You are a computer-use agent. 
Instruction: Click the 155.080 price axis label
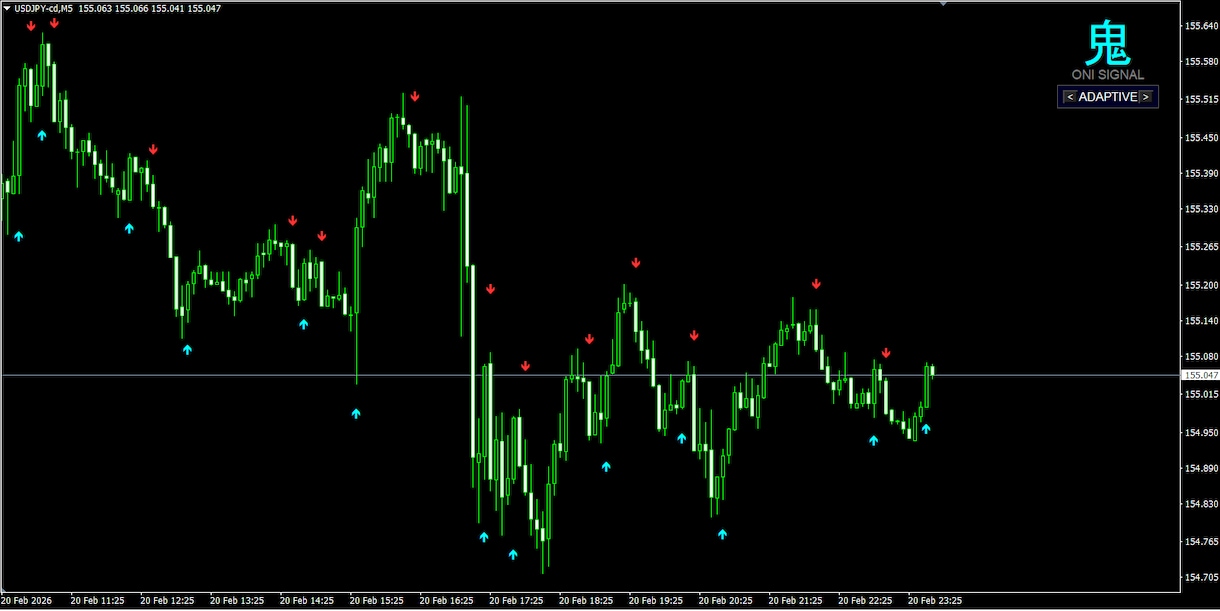pos(1200,357)
